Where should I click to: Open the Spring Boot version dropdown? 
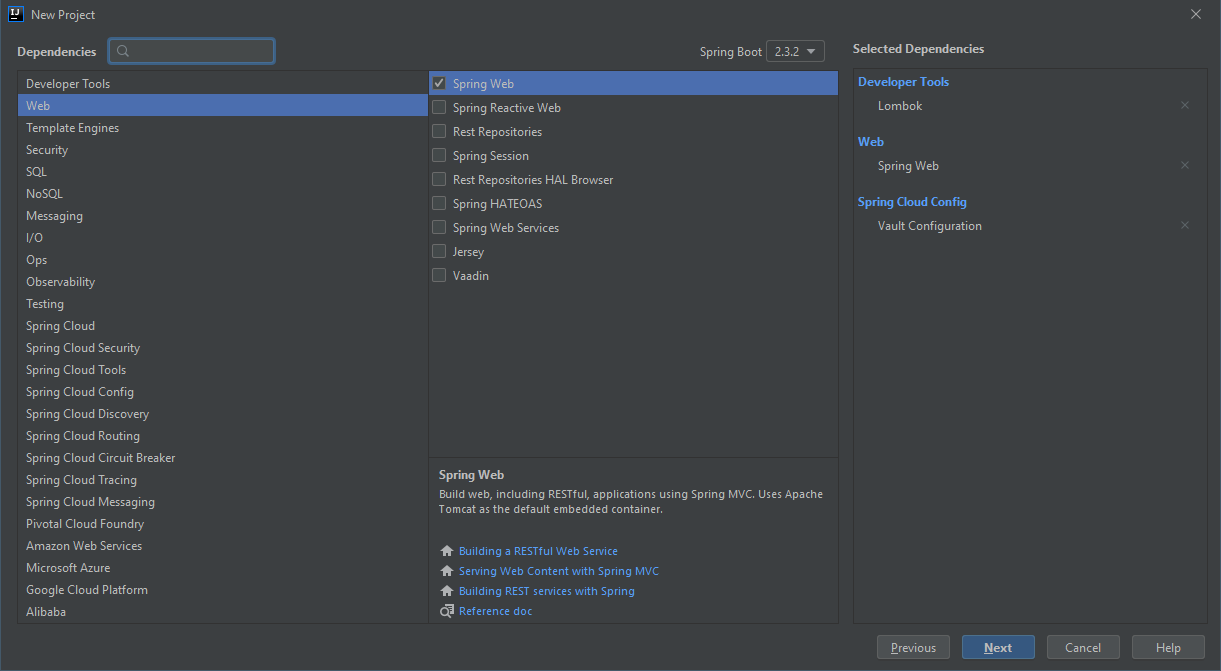pos(795,51)
